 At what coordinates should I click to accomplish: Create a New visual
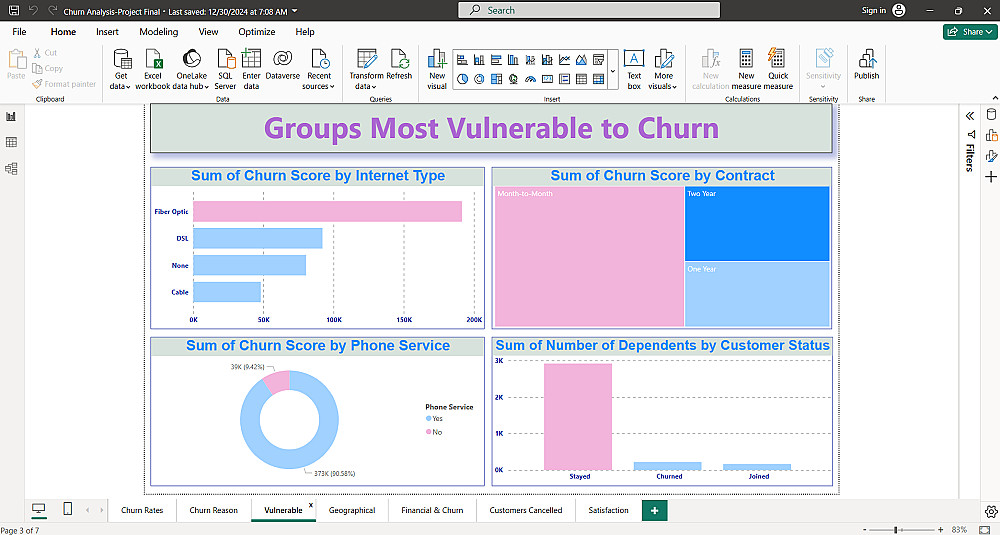[x=437, y=70]
